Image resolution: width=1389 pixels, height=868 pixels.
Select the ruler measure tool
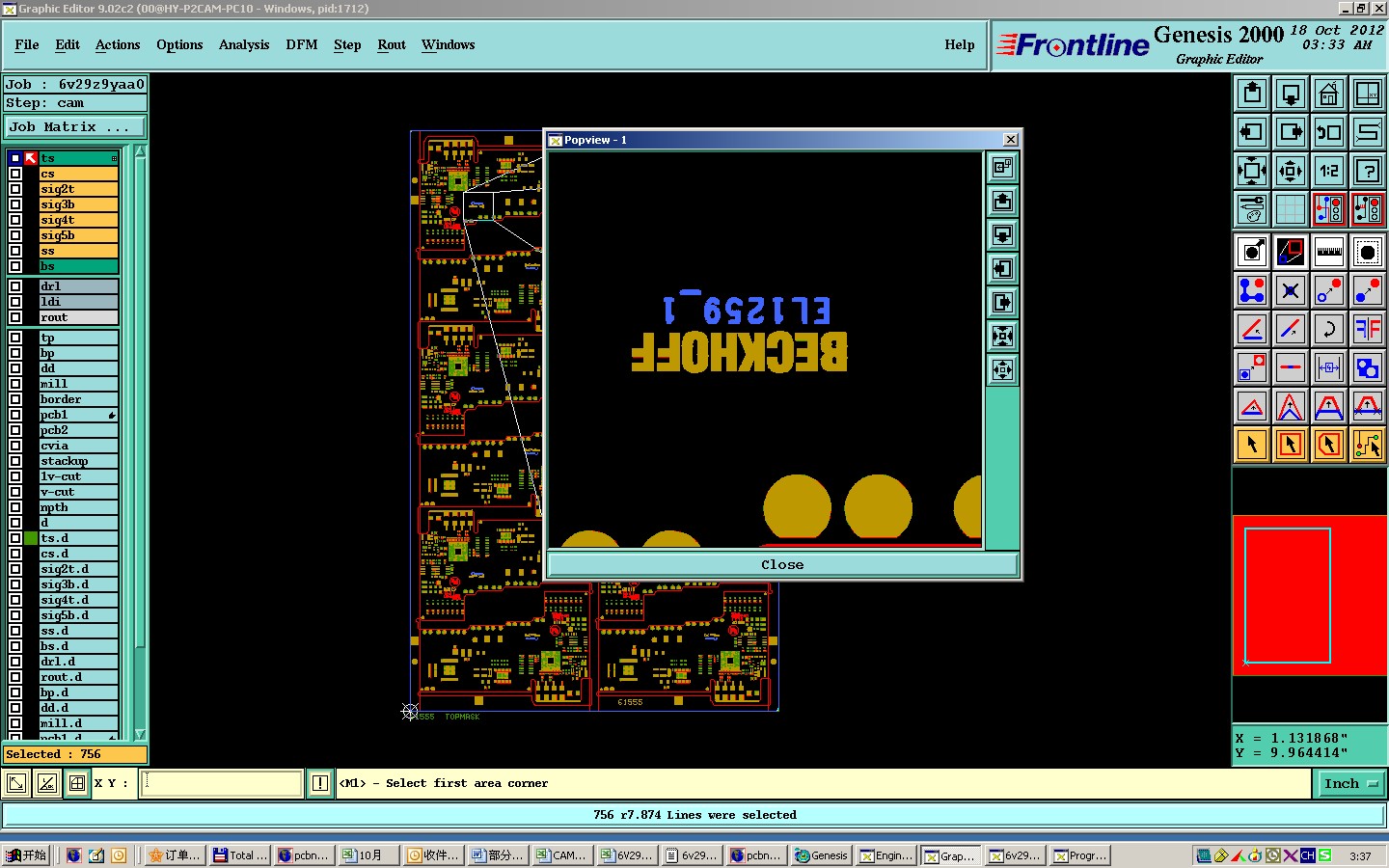click(1329, 253)
